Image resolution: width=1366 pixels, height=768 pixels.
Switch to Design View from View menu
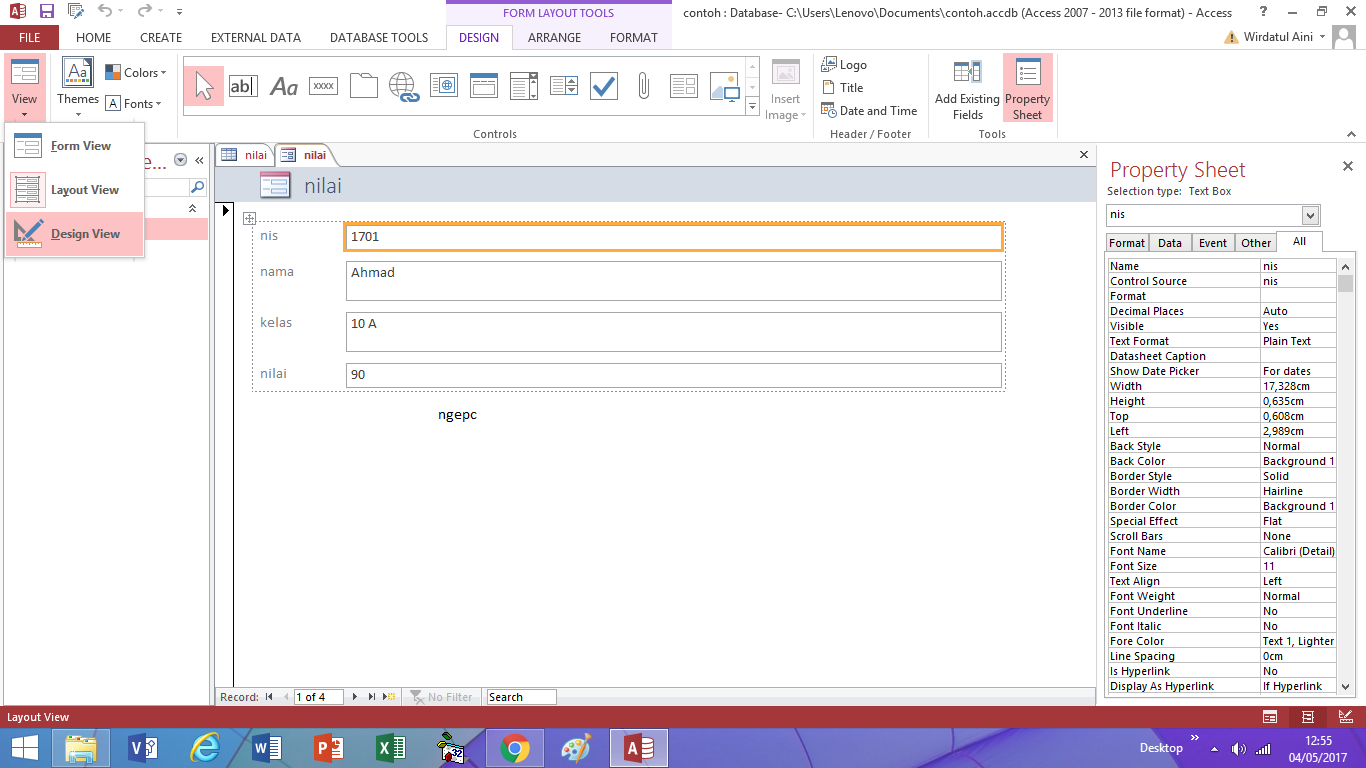click(x=85, y=233)
